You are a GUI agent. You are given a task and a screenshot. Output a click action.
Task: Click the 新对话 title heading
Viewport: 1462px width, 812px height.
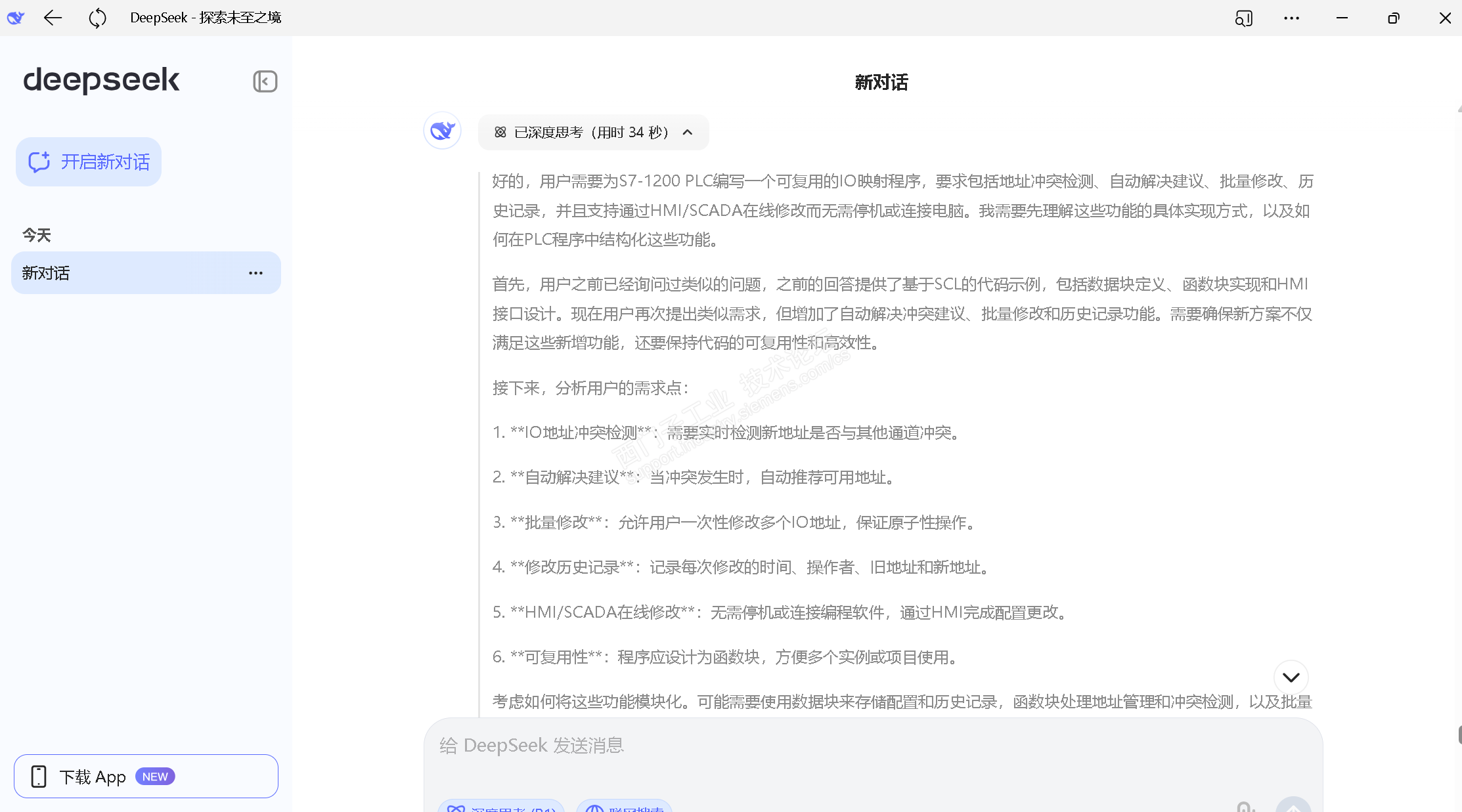881,82
